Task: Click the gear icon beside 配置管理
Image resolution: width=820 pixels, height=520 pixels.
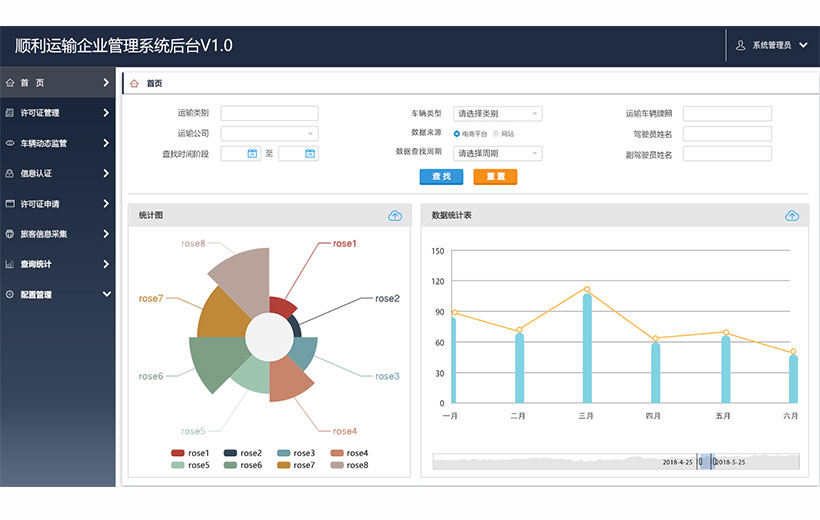Action: [x=10, y=294]
